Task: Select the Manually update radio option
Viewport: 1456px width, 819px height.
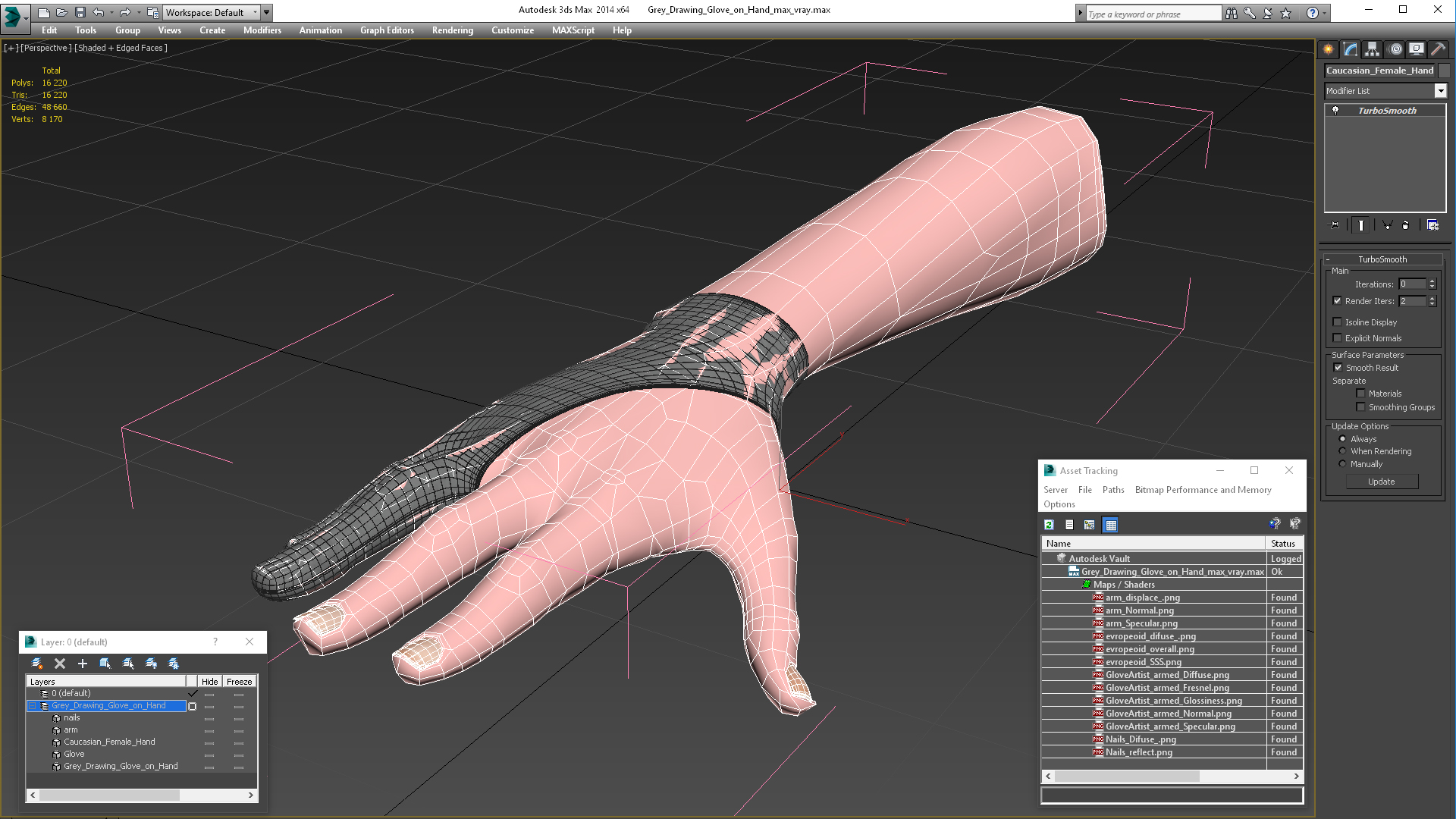Action: [x=1342, y=464]
